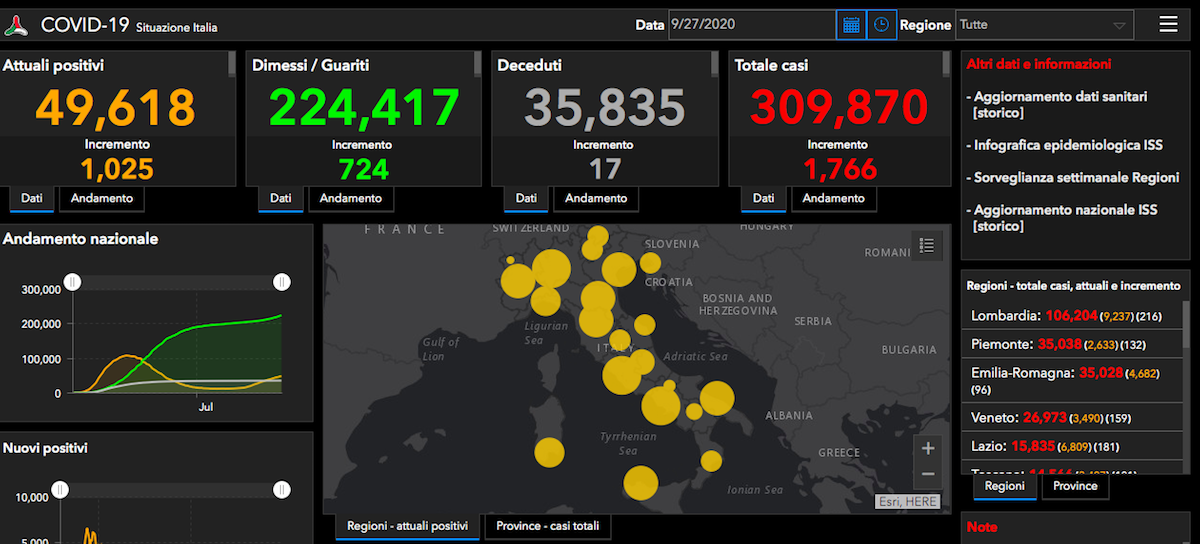
Task: Expand the Regione dropdown set to Tutte
Action: coord(1044,25)
